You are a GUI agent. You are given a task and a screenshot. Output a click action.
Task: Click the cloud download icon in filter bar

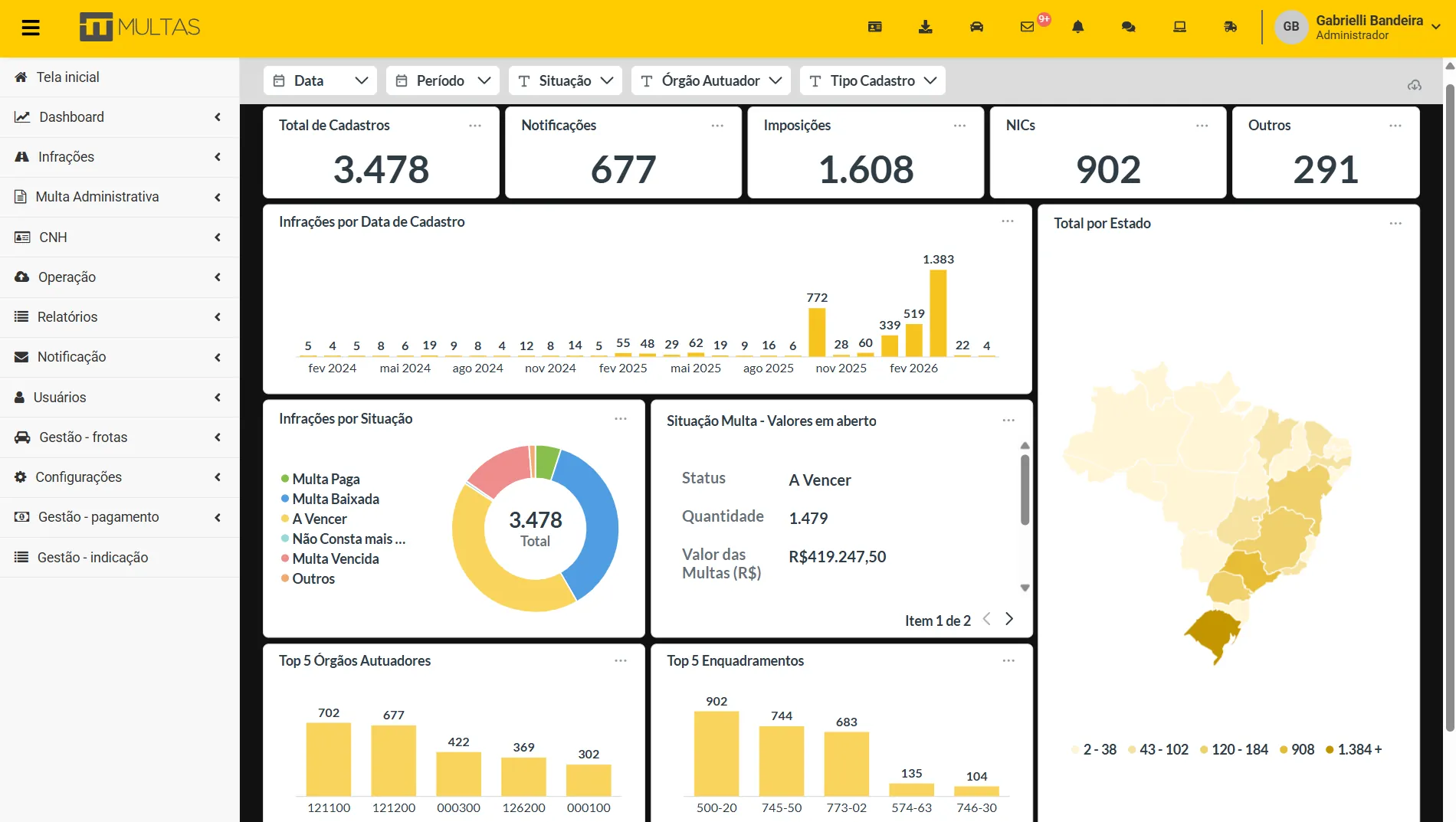pos(1415,85)
